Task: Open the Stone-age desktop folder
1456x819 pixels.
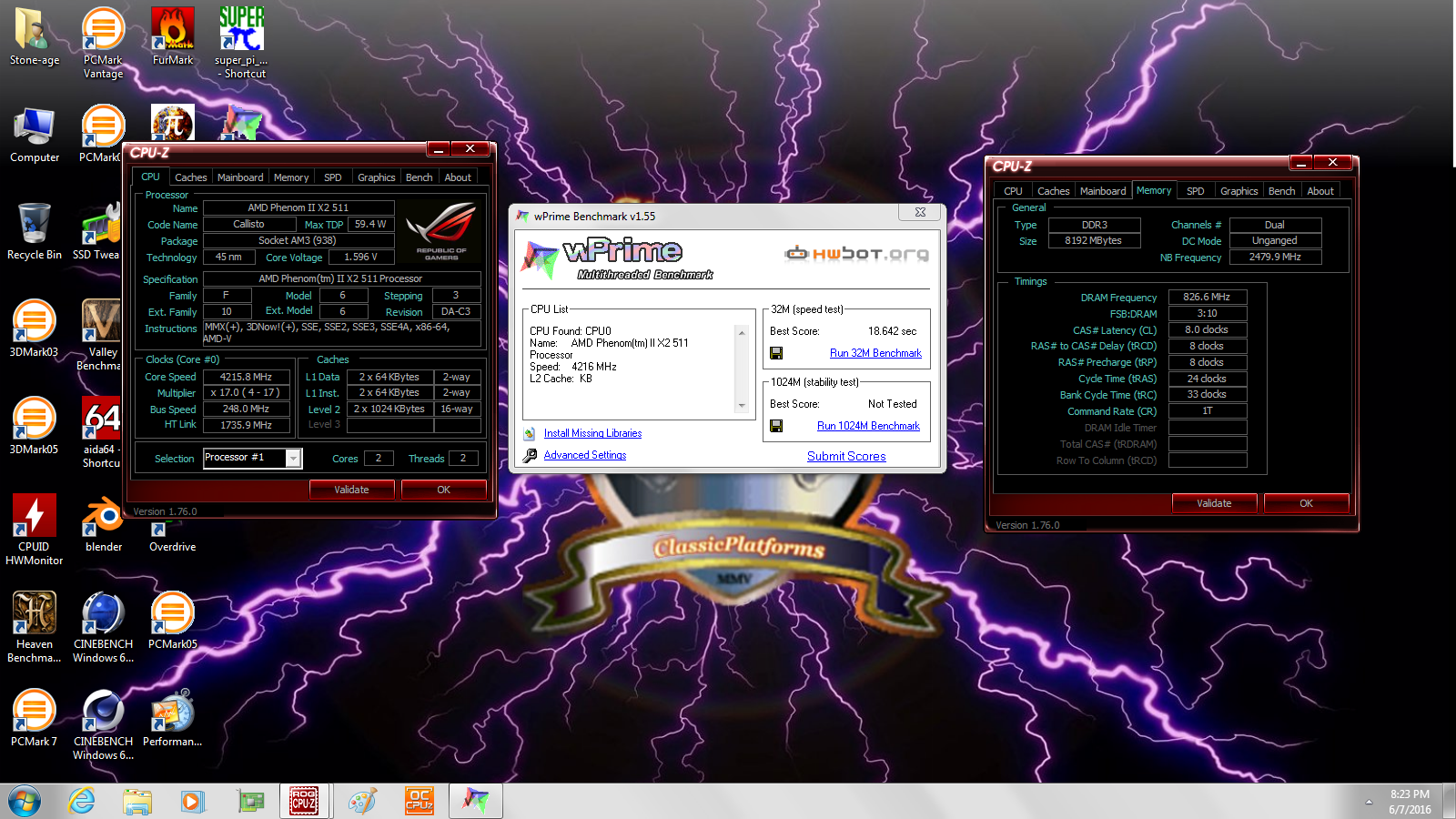Action: click(x=34, y=36)
